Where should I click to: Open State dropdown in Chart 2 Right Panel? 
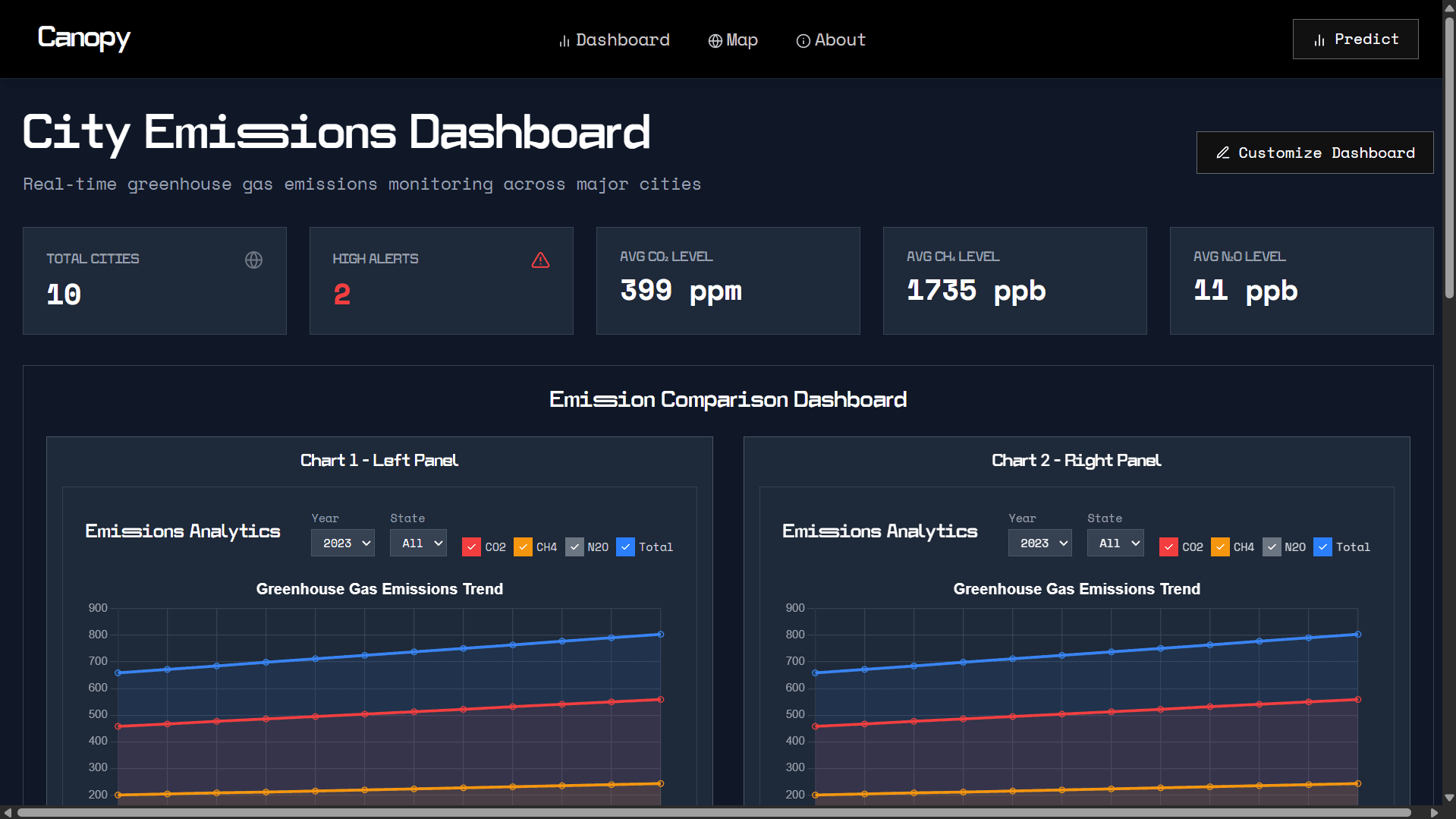1115,543
